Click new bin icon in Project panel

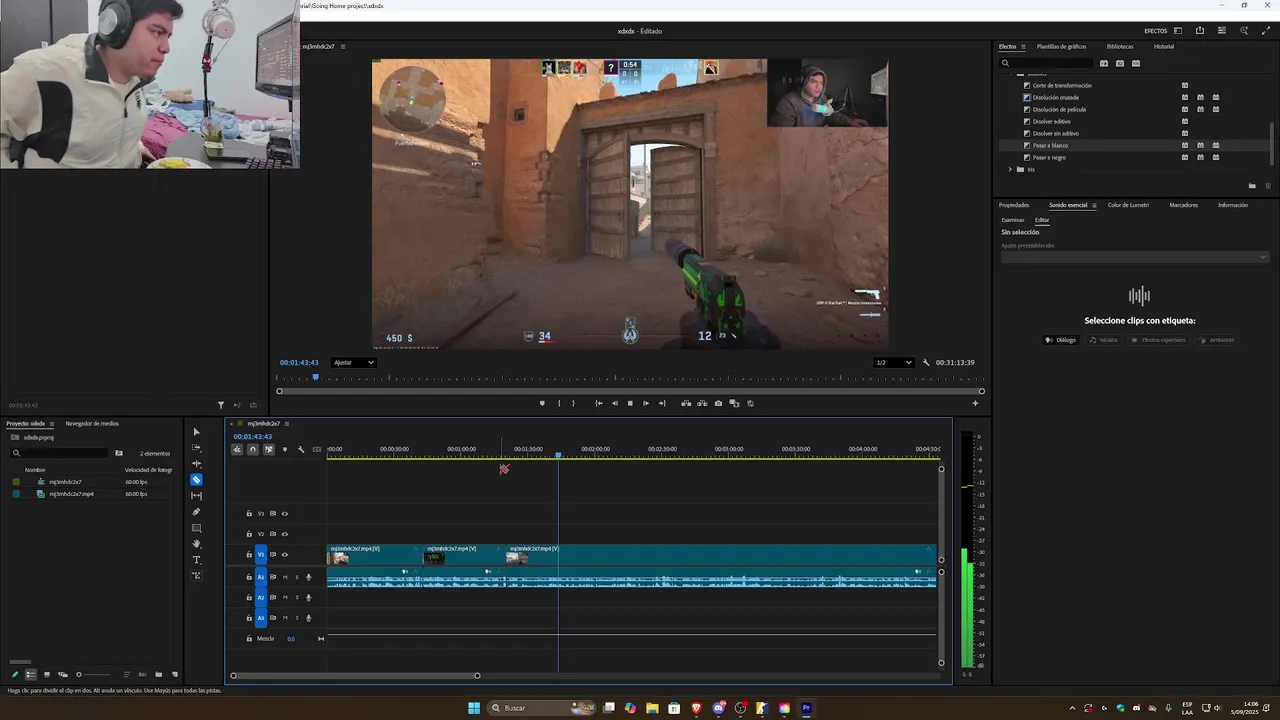point(158,674)
